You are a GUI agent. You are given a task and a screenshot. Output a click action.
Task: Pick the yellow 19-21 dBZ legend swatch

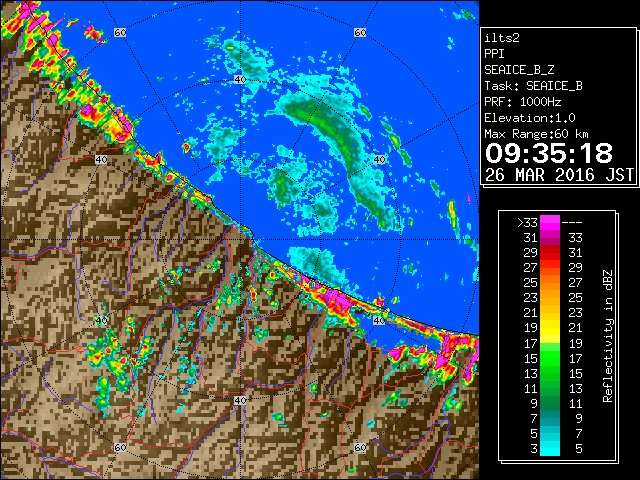click(550, 328)
